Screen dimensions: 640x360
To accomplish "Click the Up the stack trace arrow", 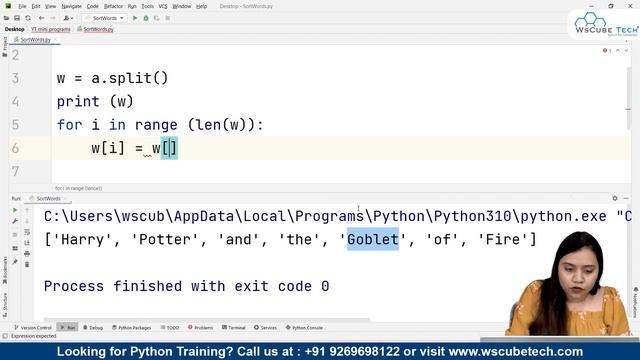I will (27, 210).
